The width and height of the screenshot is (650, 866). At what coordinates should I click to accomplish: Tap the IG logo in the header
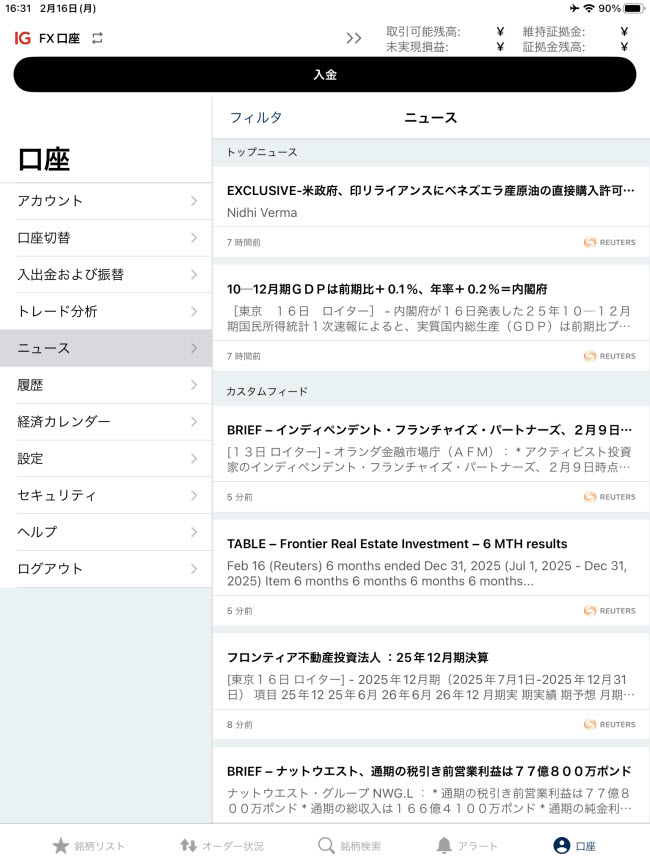[x=23, y=38]
